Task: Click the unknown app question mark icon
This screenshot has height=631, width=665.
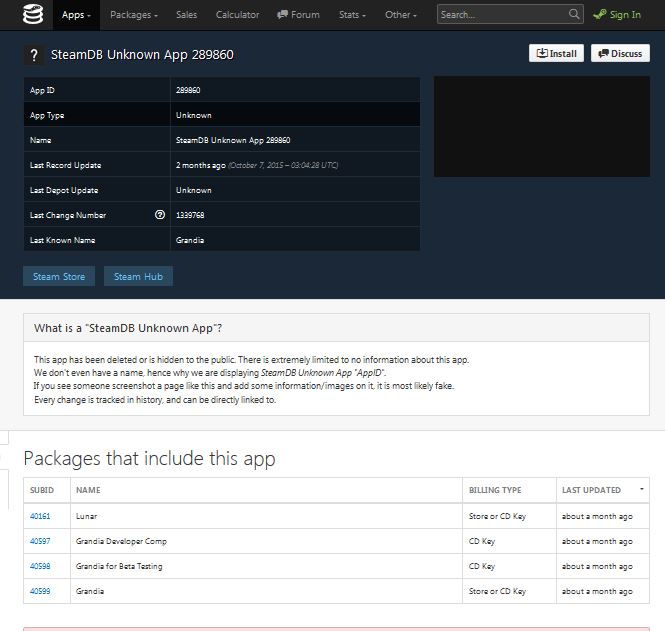Action: tap(34, 55)
